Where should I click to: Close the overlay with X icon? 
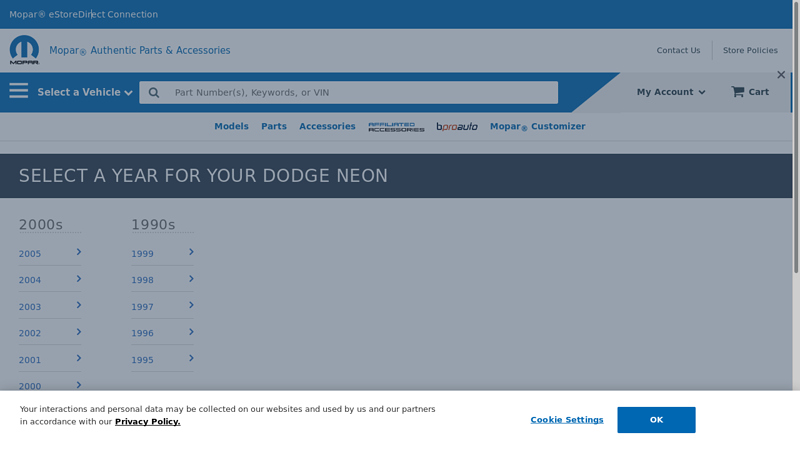coord(781,74)
